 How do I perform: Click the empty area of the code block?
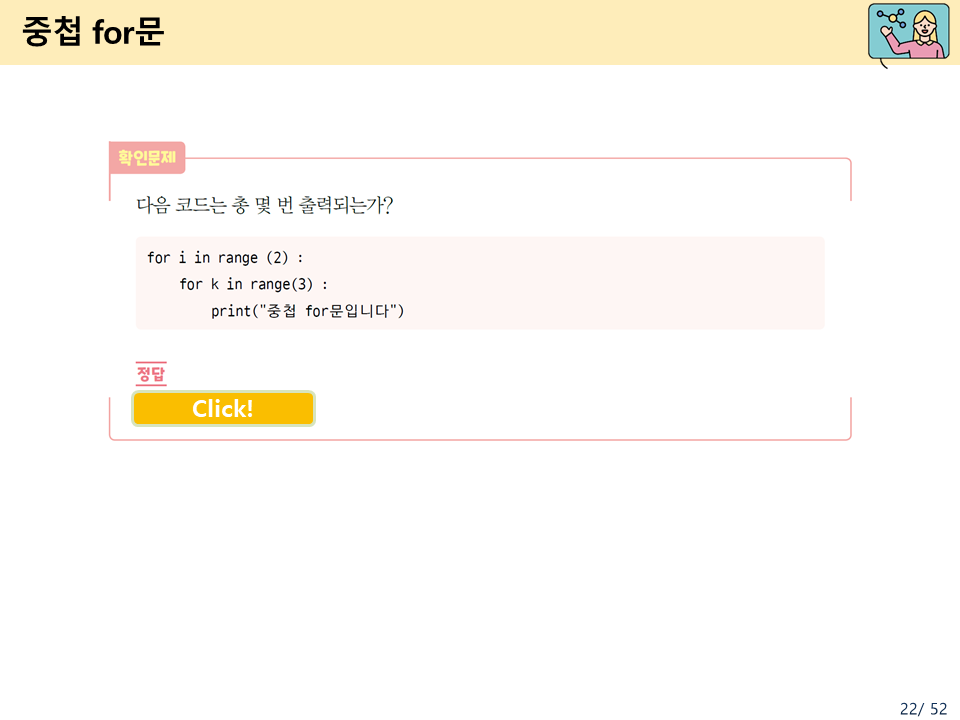612,283
